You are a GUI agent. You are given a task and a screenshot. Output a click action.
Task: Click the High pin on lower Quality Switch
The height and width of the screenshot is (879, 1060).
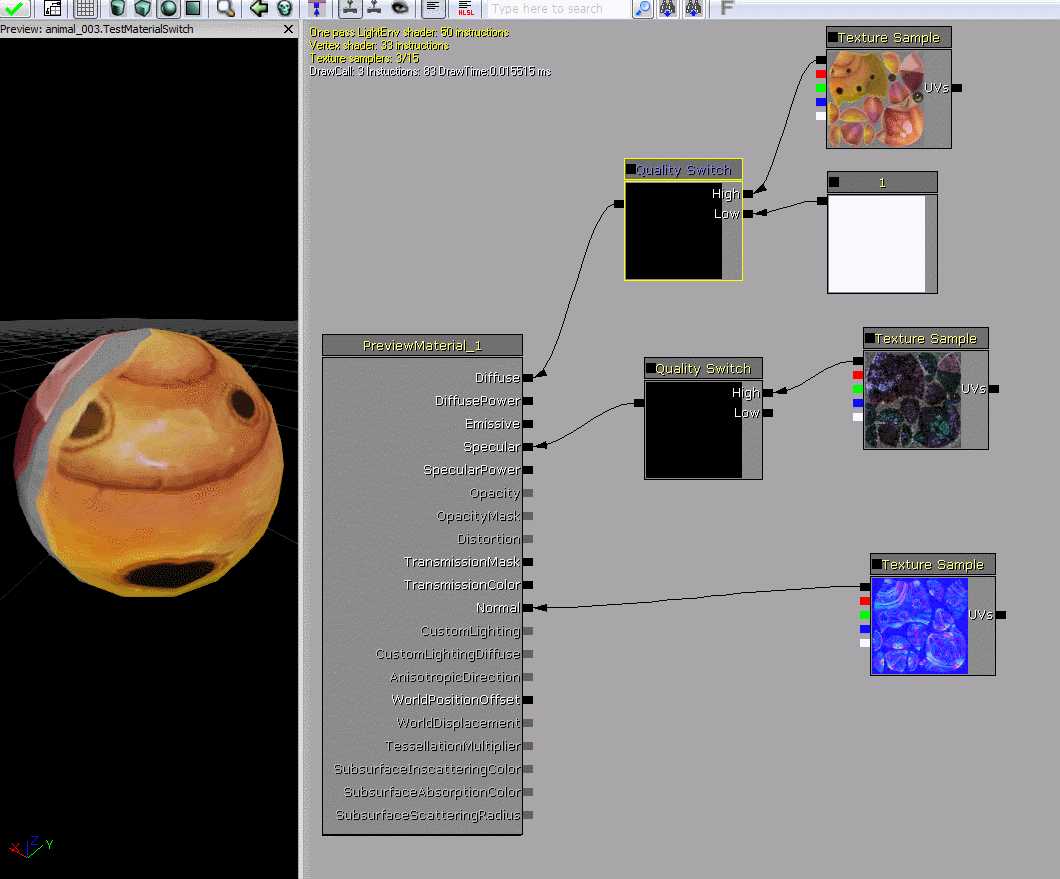pyautogui.click(x=768, y=393)
